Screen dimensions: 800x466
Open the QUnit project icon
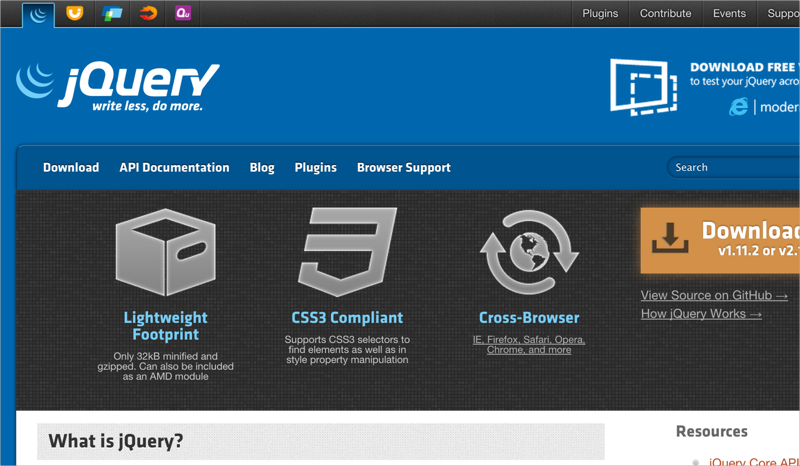pos(183,14)
